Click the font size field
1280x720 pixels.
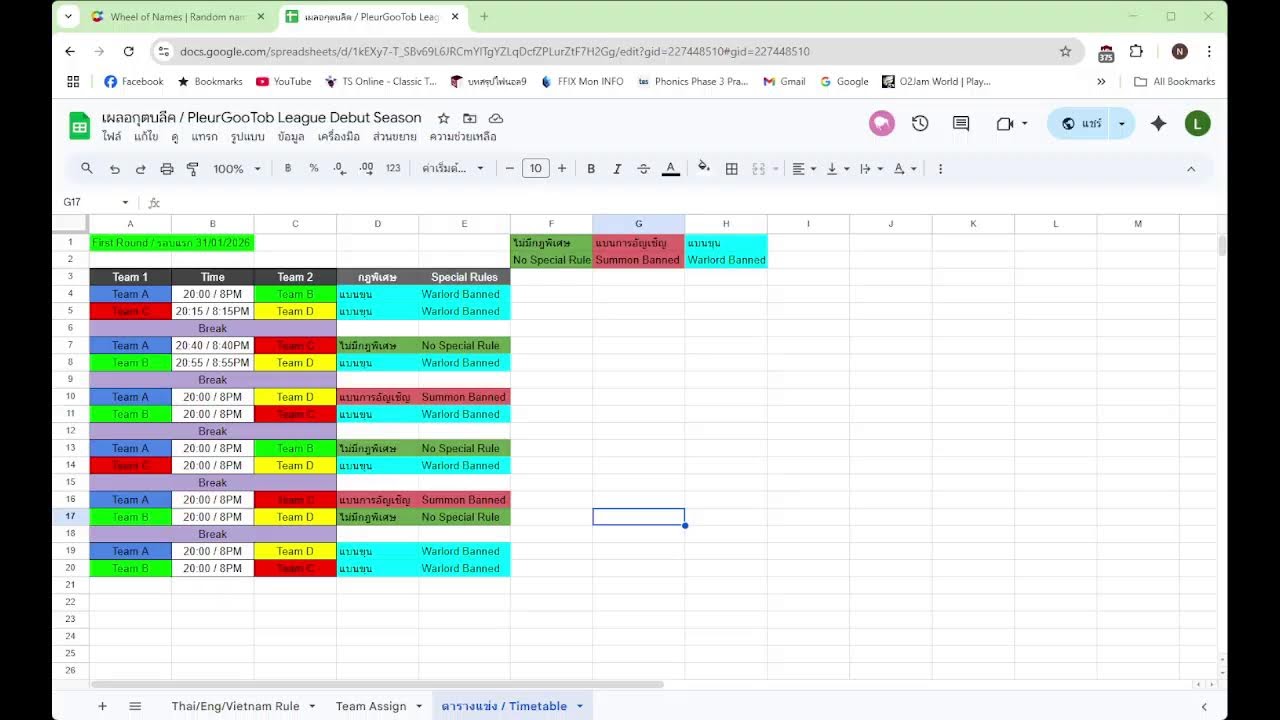pyautogui.click(x=536, y=169)
